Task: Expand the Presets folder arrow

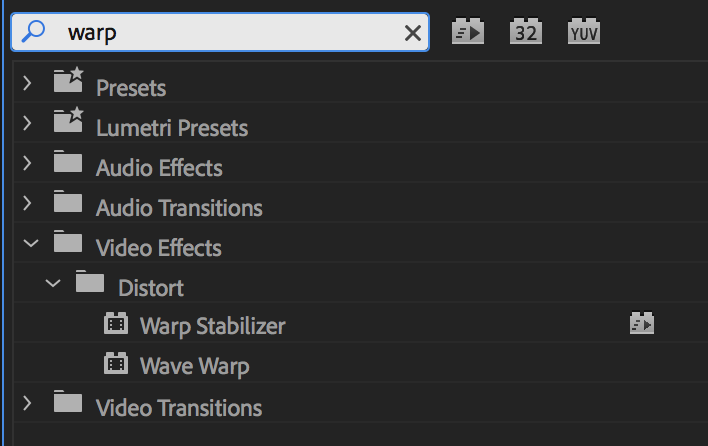Action: pos(28,85)
